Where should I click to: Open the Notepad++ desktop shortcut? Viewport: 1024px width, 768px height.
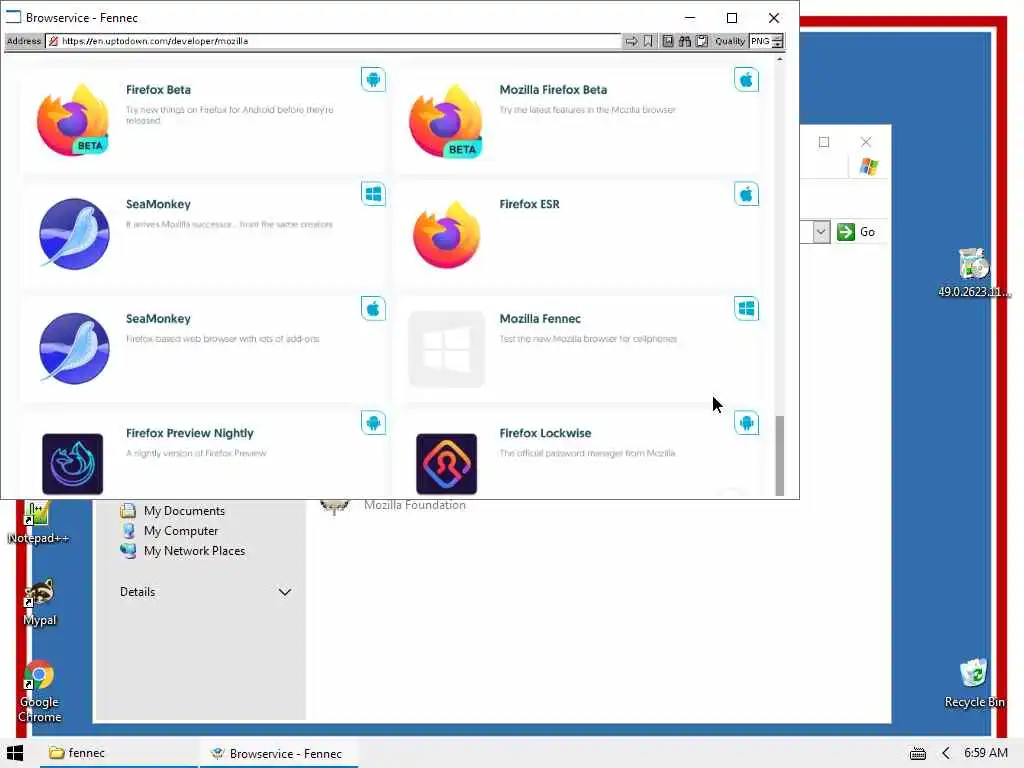(38, 523)
